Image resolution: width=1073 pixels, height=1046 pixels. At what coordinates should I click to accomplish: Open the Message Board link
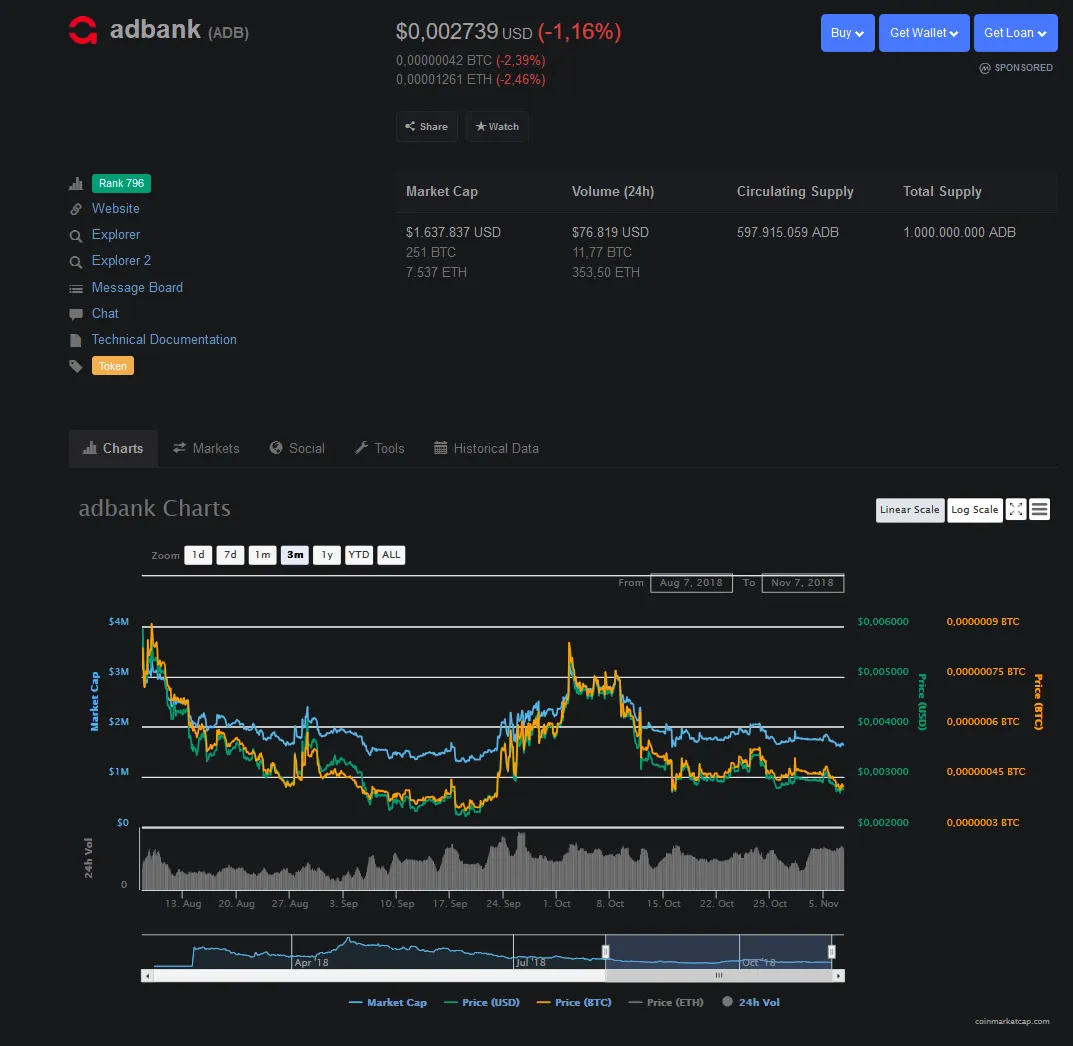tap(137, 287)
